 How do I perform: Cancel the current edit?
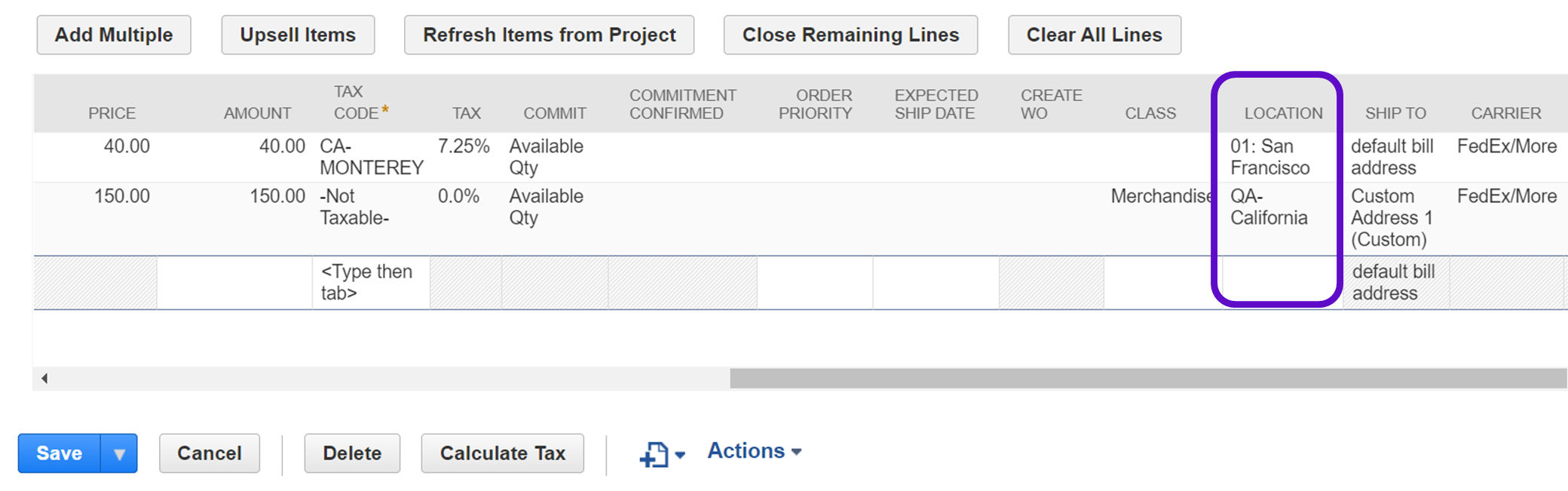(x=210, y=454)
